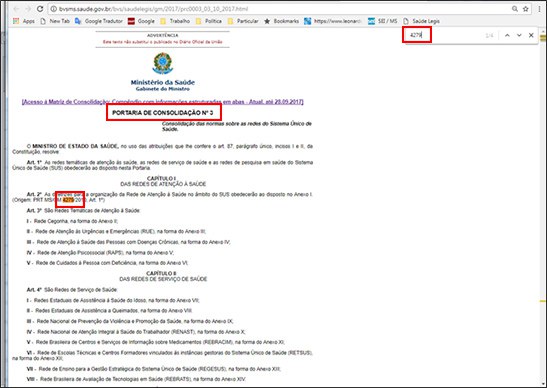Close the find bar

pyautogui.click(x=531, y=35)
